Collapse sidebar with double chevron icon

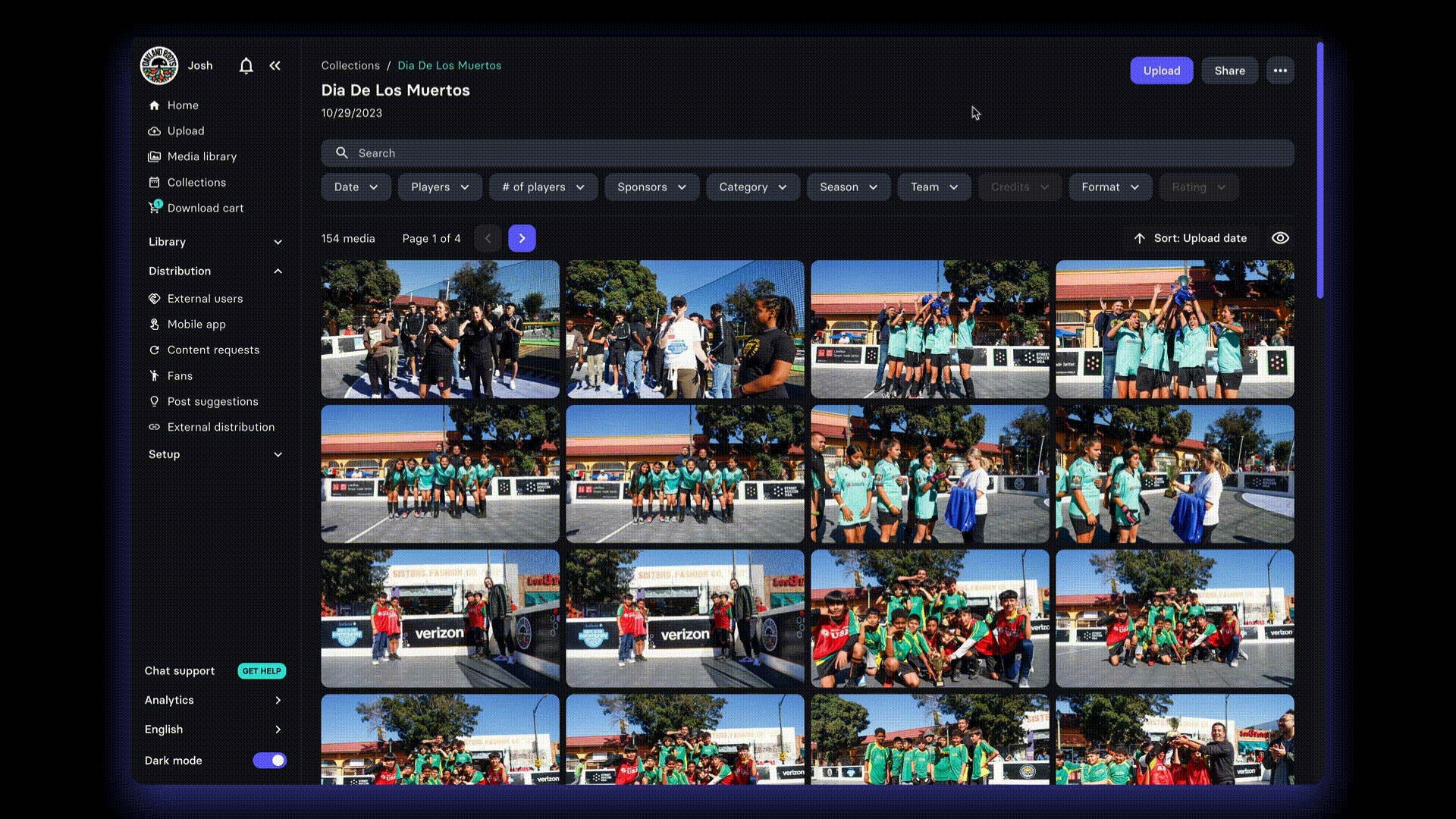pyautogui.click(x=275, y=66)
